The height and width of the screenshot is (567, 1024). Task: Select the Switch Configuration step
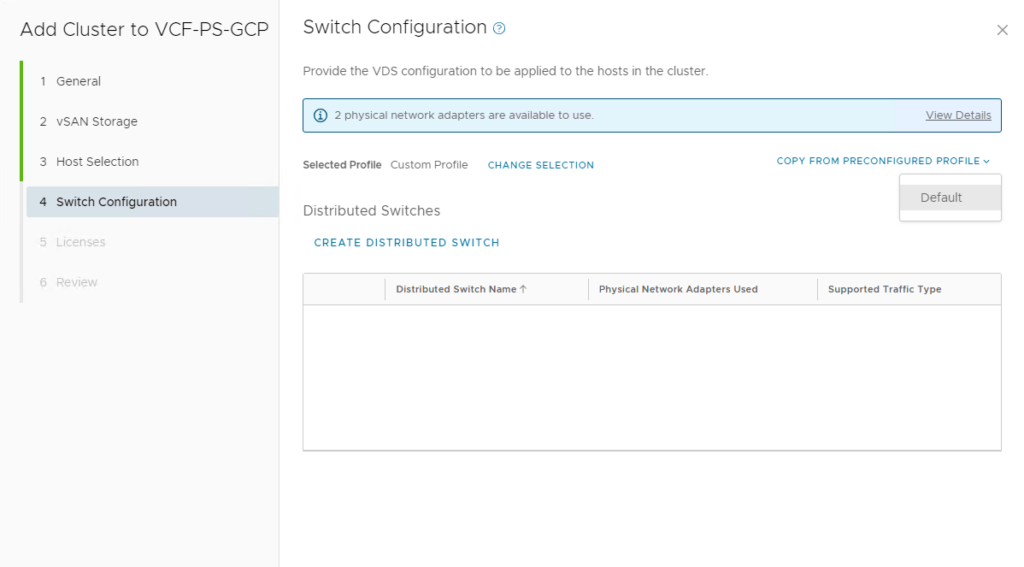(x=116, y=202)
